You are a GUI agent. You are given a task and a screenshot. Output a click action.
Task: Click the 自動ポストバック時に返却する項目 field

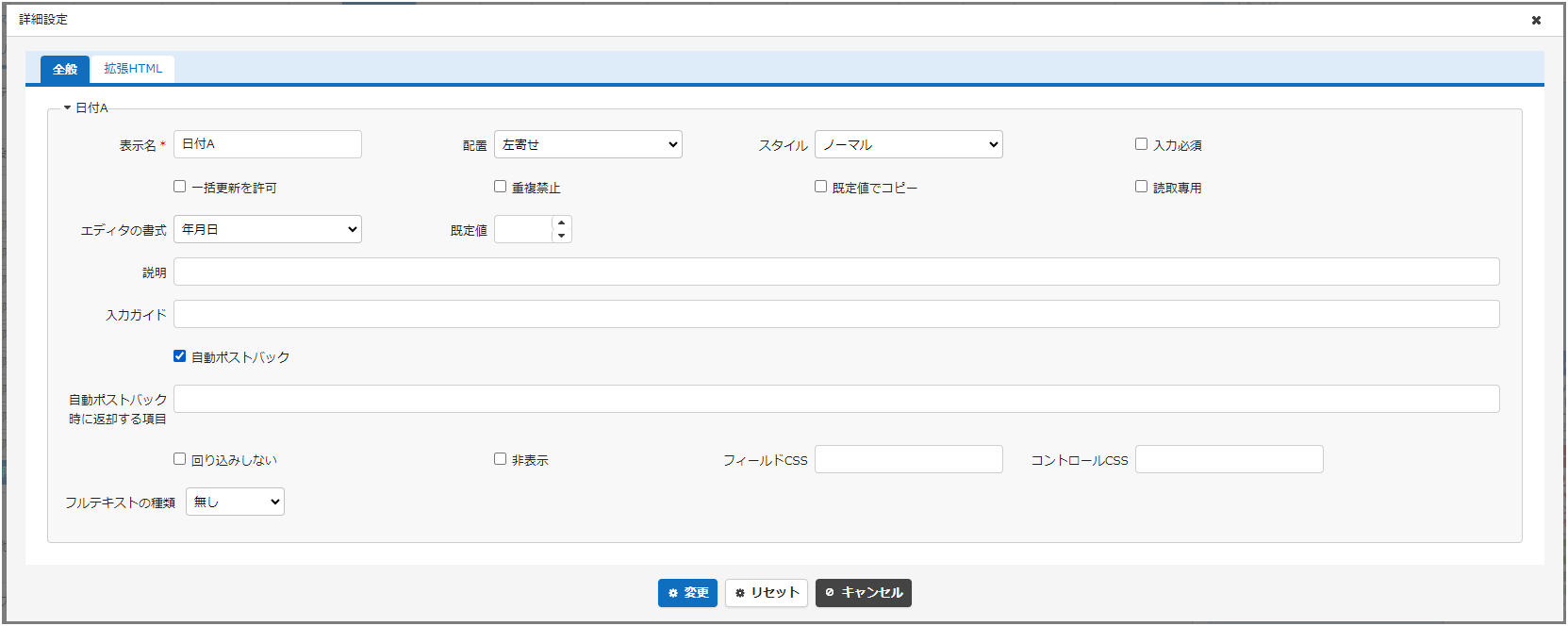[x=836, y=399]
